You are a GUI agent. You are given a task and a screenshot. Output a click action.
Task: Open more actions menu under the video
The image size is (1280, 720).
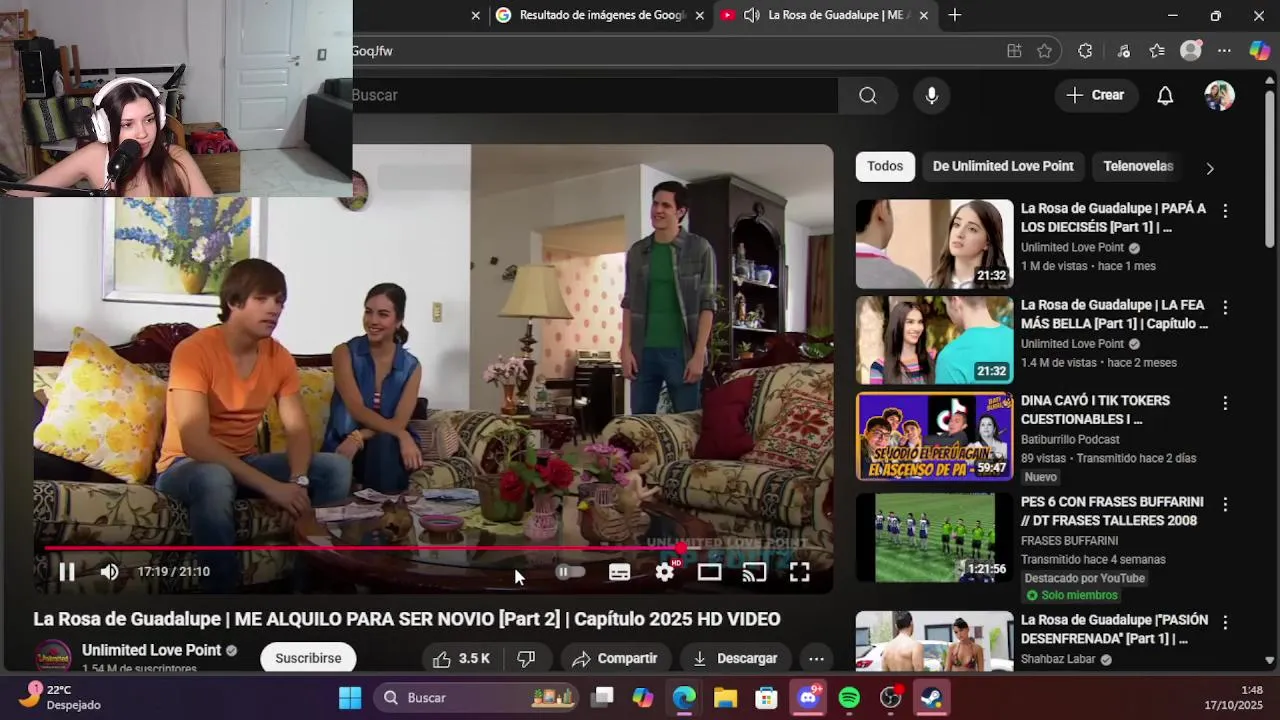(816, 658)
